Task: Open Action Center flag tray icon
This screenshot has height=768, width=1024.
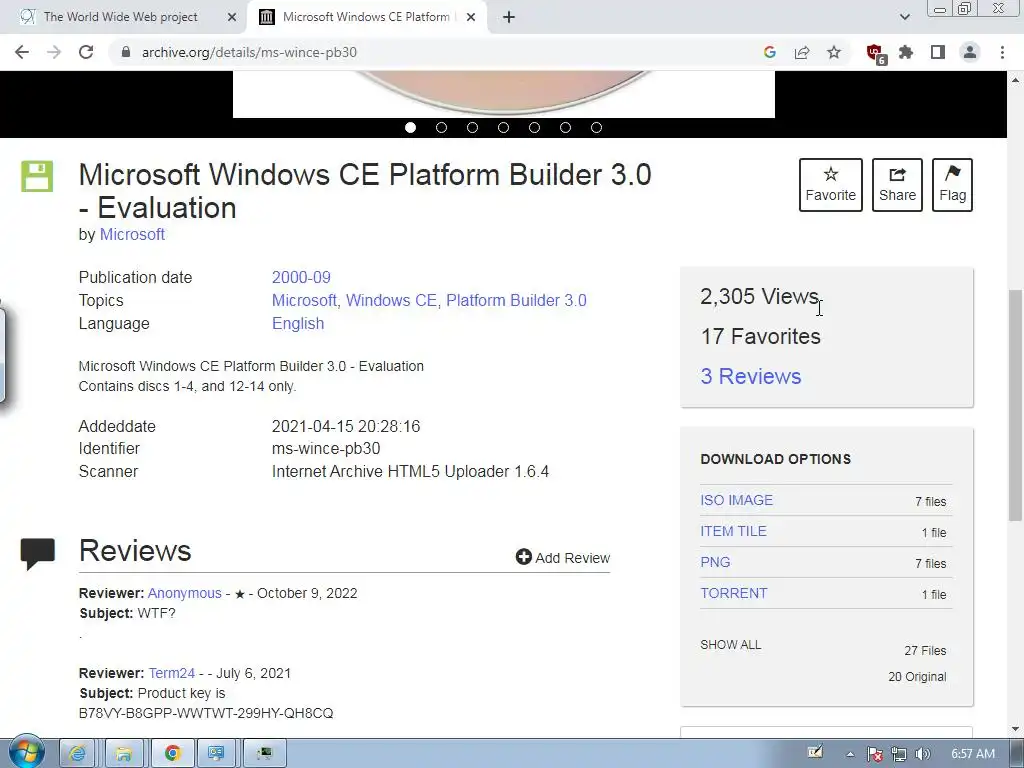Action: tap(874, 754)
